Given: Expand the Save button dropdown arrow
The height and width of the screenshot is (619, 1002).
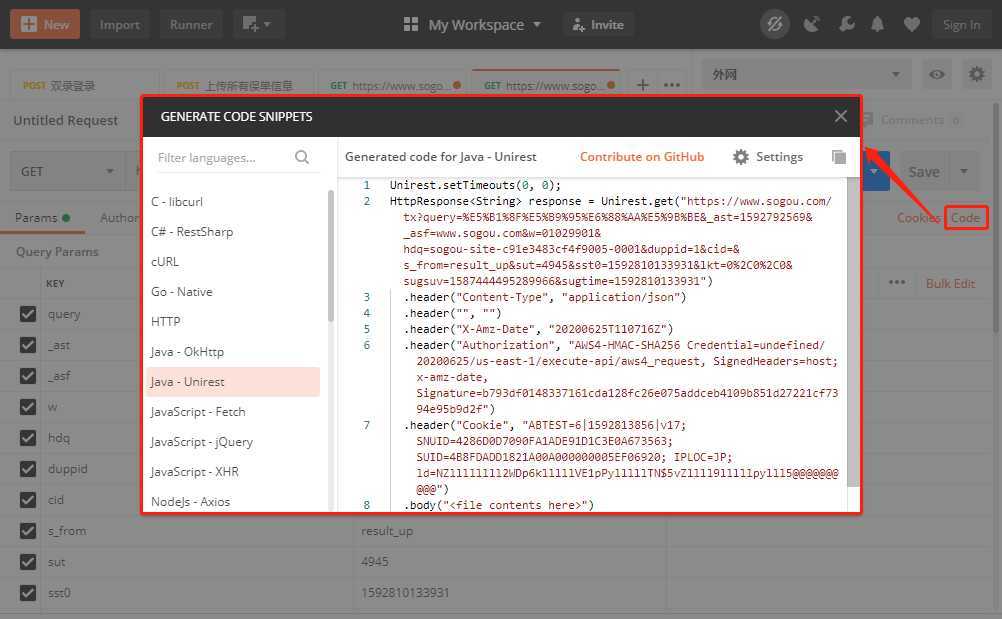Looking at the screenshot, I should [964, 171].
